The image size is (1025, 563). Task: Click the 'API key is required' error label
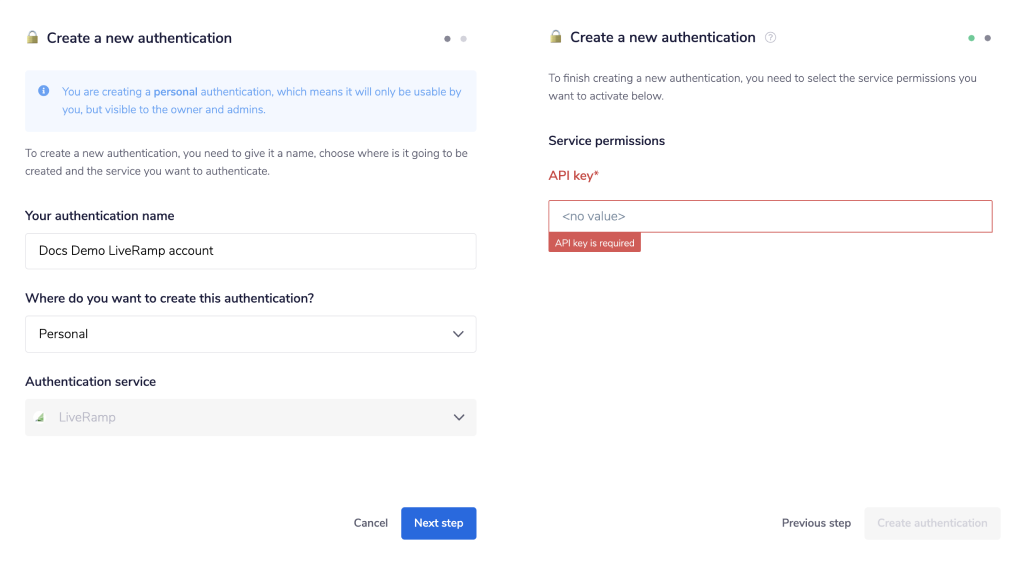594,243
